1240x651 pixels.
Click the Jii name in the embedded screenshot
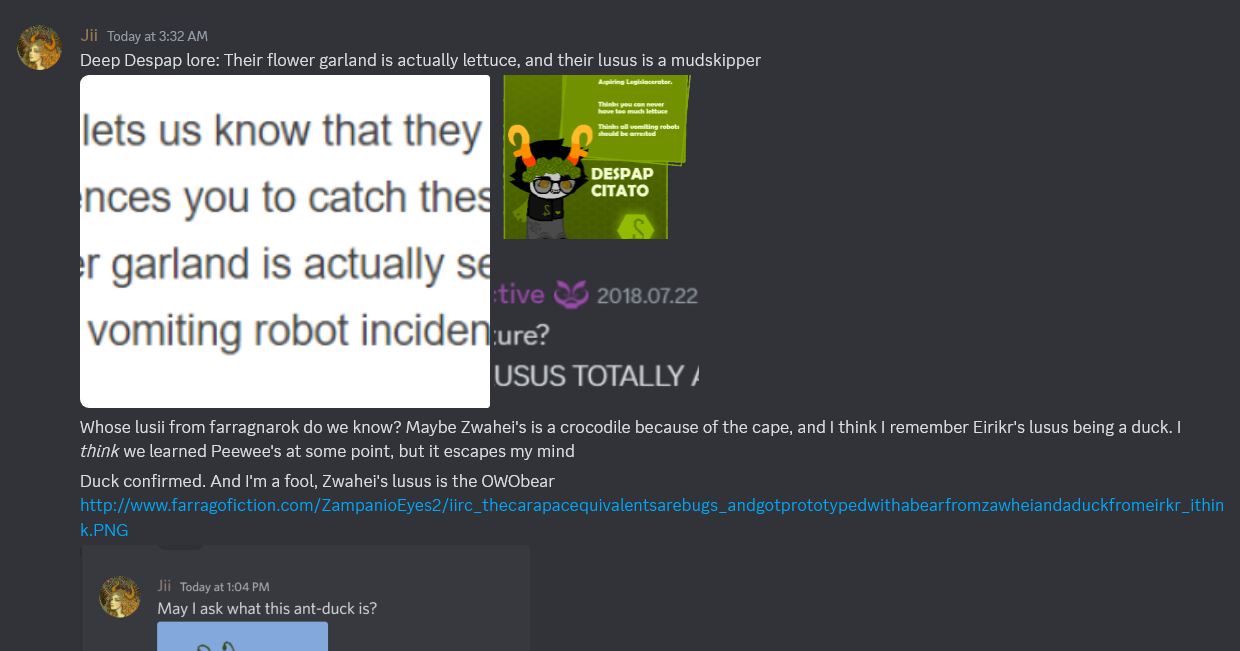[164, 586]
